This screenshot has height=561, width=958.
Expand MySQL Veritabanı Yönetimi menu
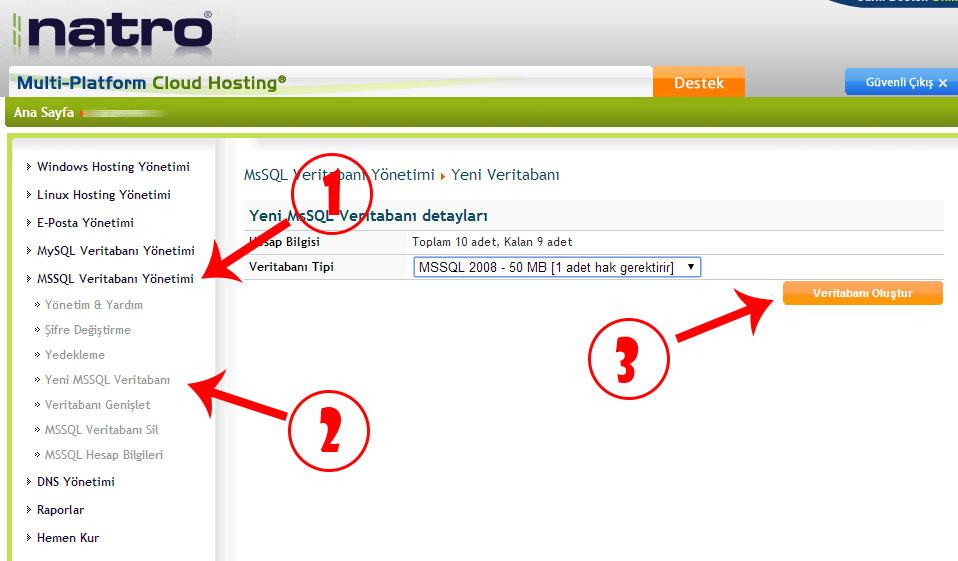coord(115,251)
